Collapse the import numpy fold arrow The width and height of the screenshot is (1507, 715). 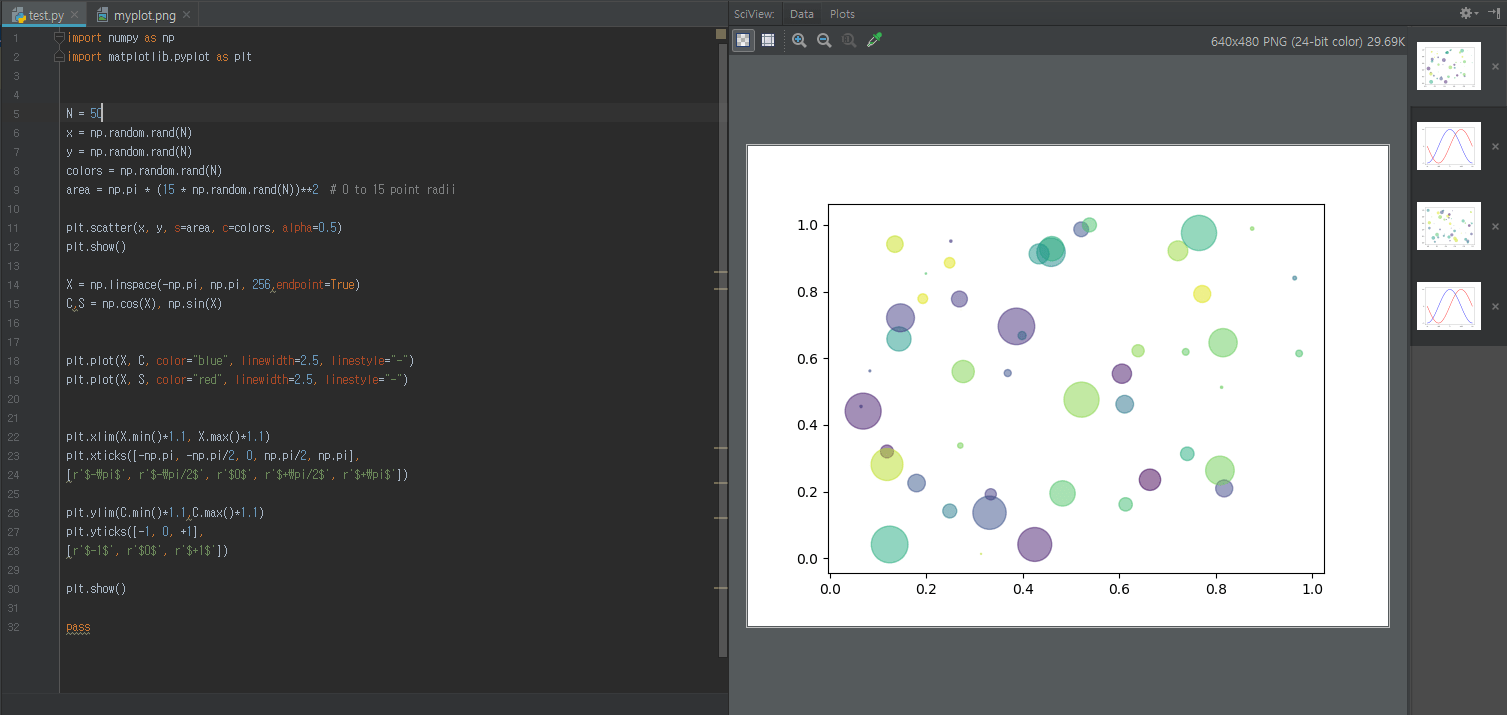coord(59,37)
